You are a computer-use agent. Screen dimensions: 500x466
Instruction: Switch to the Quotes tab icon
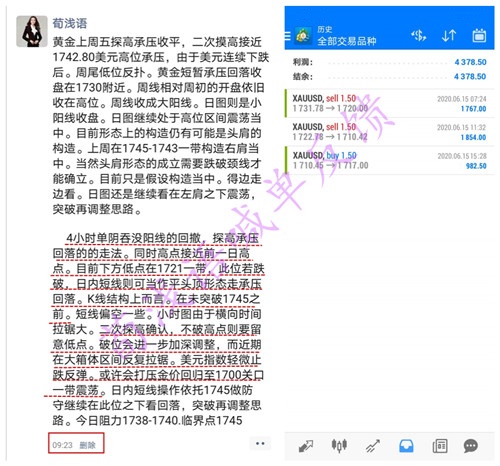tap(306, 446)
